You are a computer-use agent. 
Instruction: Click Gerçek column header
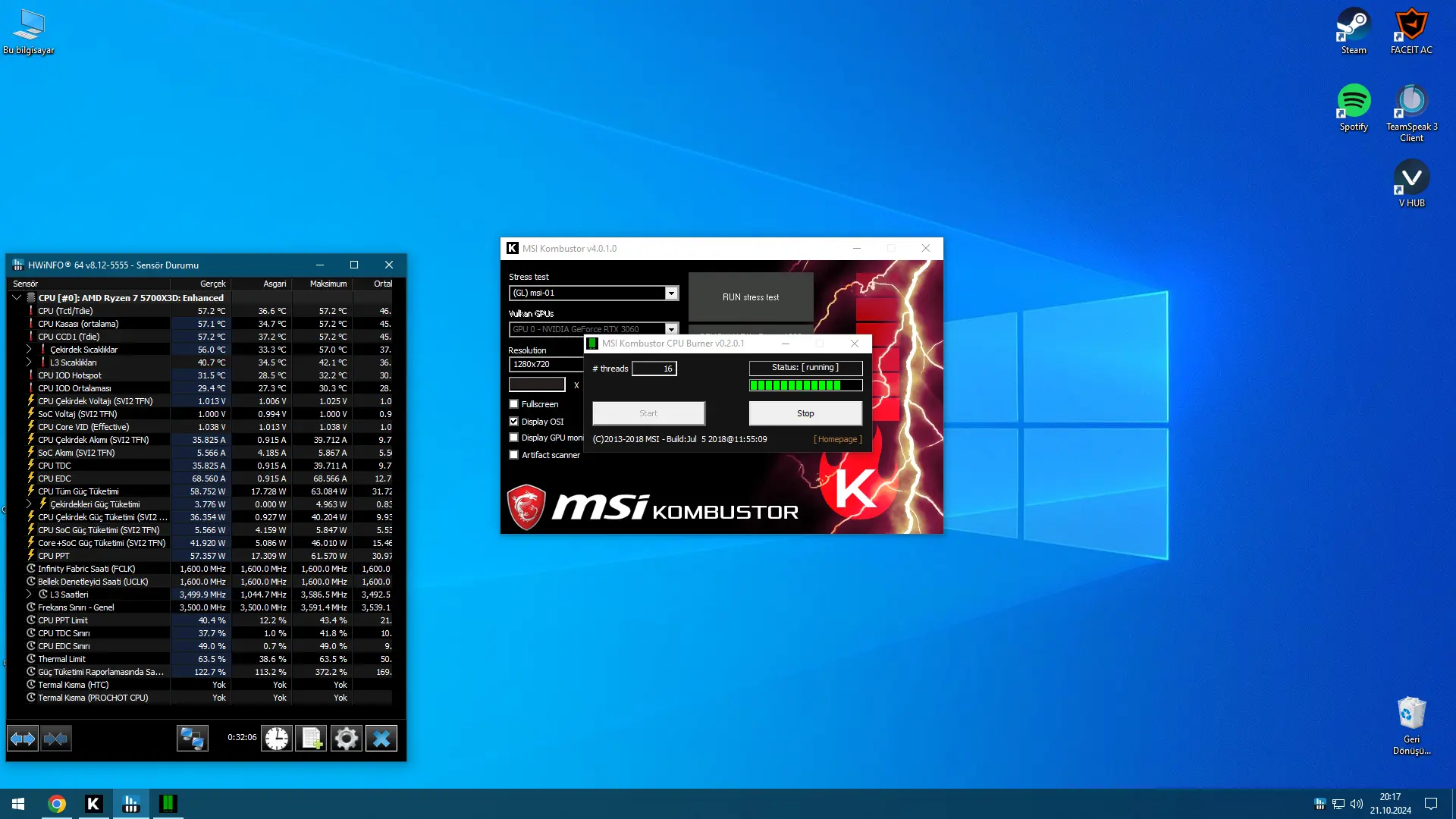201,284
